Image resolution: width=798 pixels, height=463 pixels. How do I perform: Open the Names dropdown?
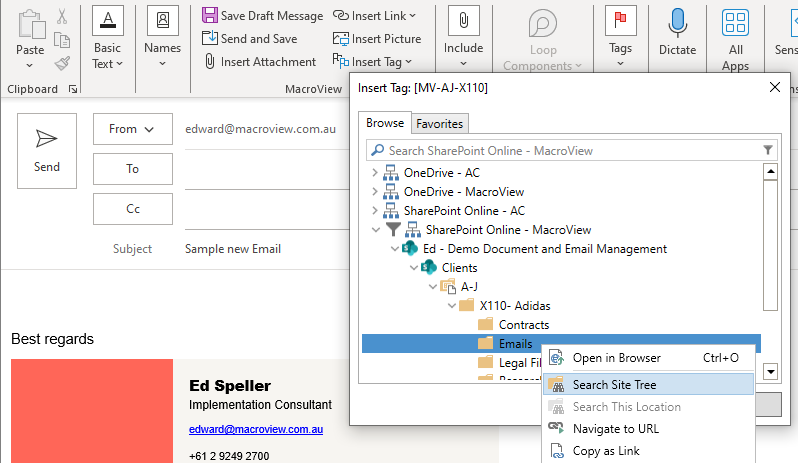coord(162,38)
